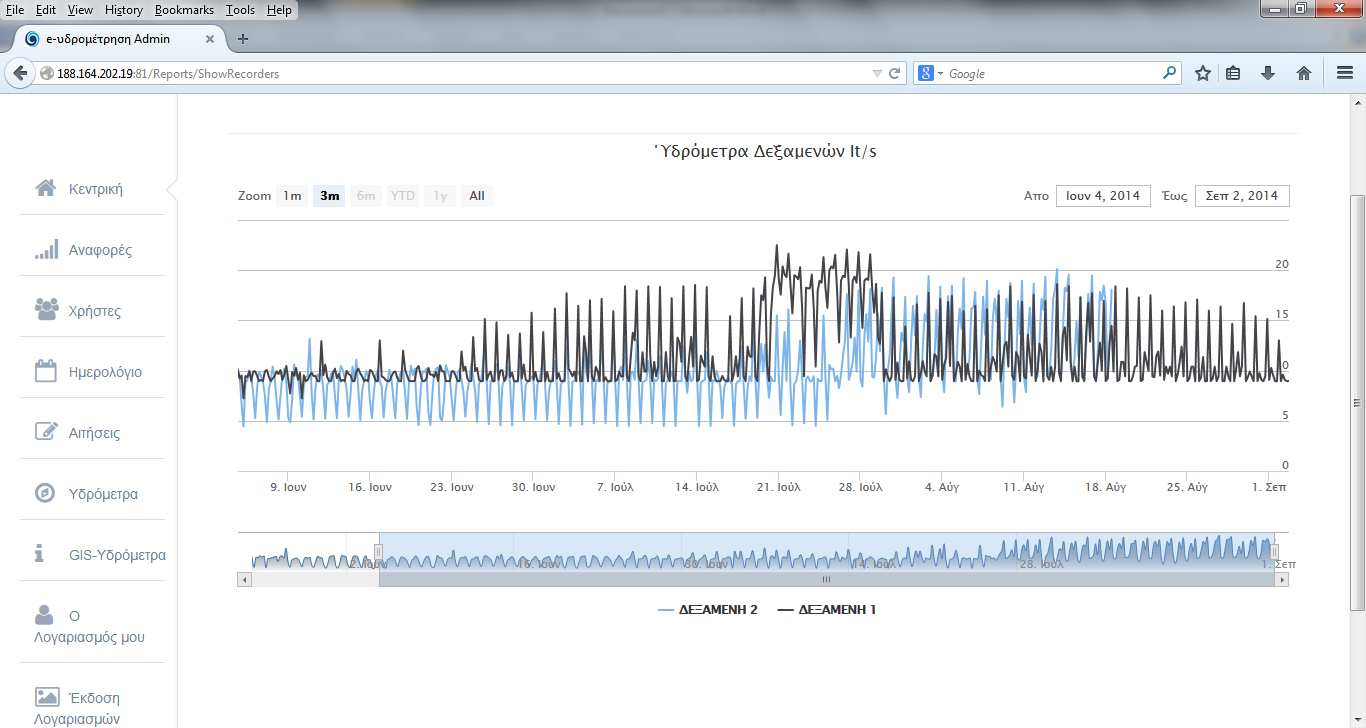
Task: Open the Αναφορές sidebar link
Action: click(x=100, y=250)
